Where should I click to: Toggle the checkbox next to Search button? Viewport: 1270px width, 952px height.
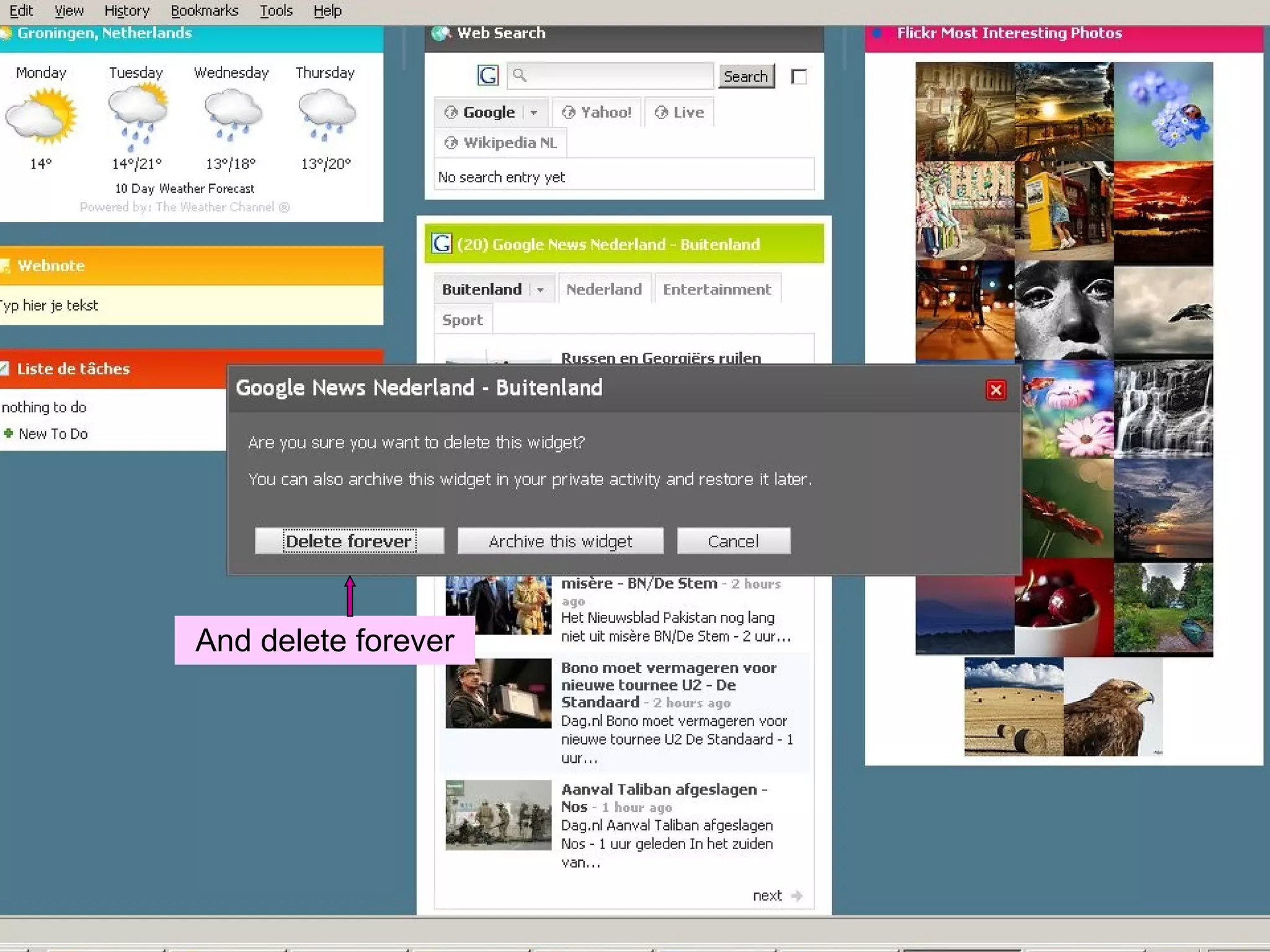(799, 77)
